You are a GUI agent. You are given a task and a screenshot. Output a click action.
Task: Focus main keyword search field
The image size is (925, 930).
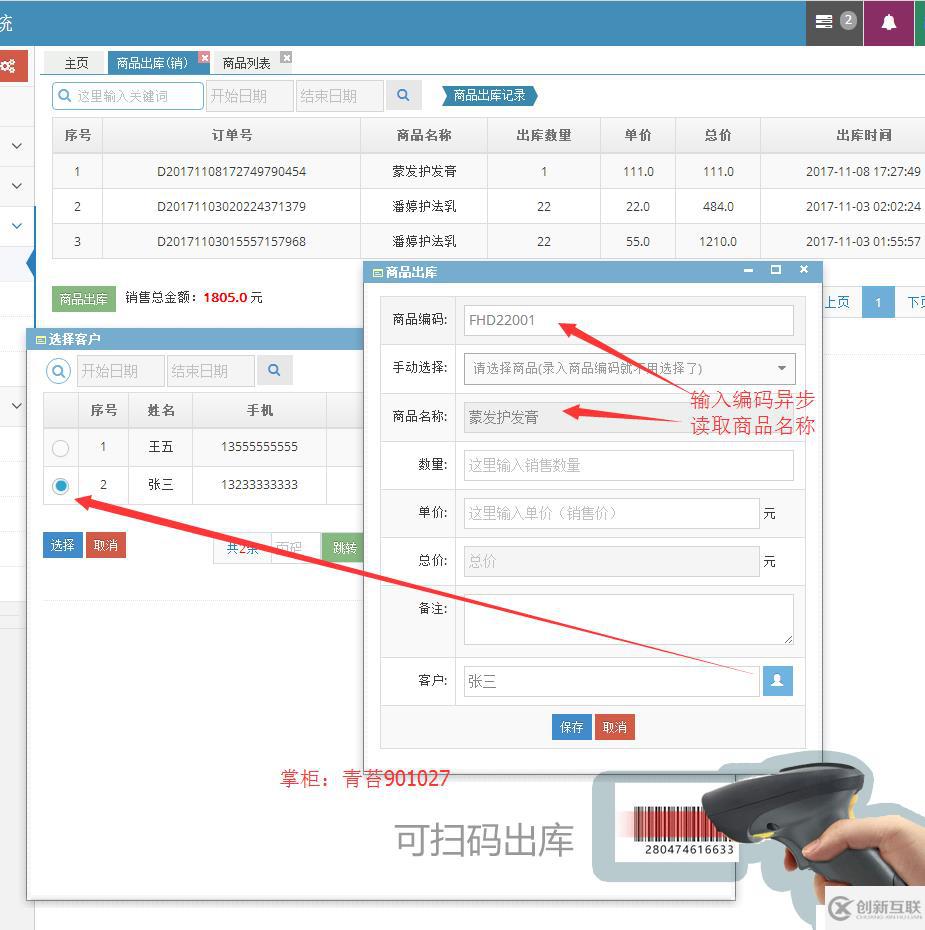128,95
